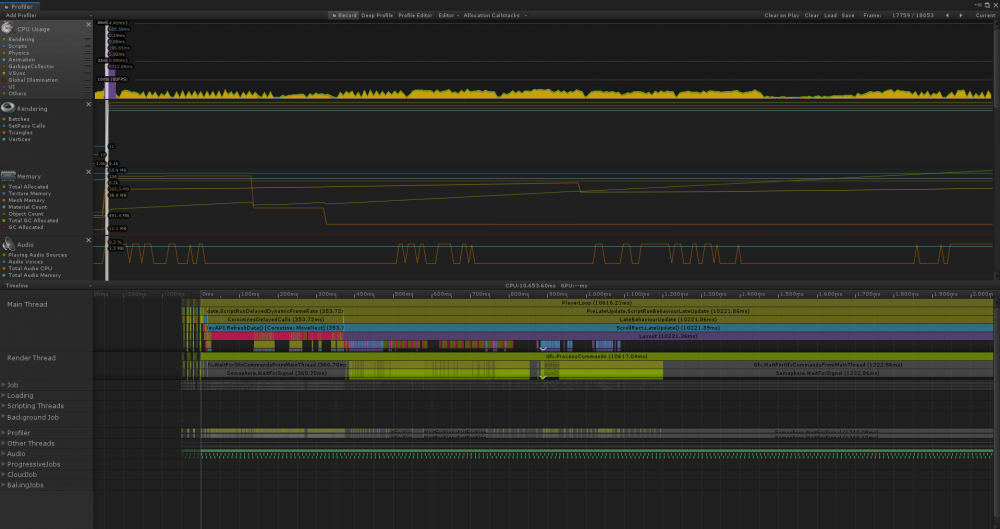Viewport: 1000px width, 529px height.
Task: Close the Rendering profiler module
Action: pos(89,104)
